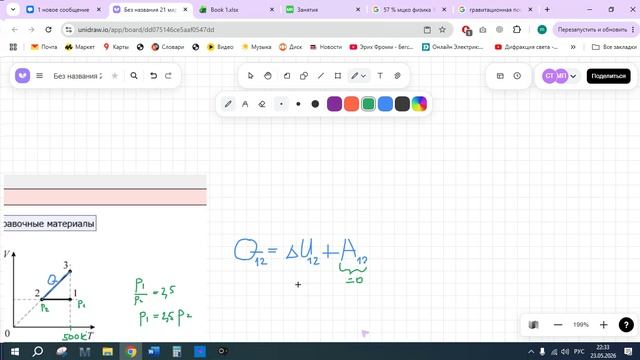Select the hand pan tool
The height and width of the screenshot is (360, 640).
[268, 76]
